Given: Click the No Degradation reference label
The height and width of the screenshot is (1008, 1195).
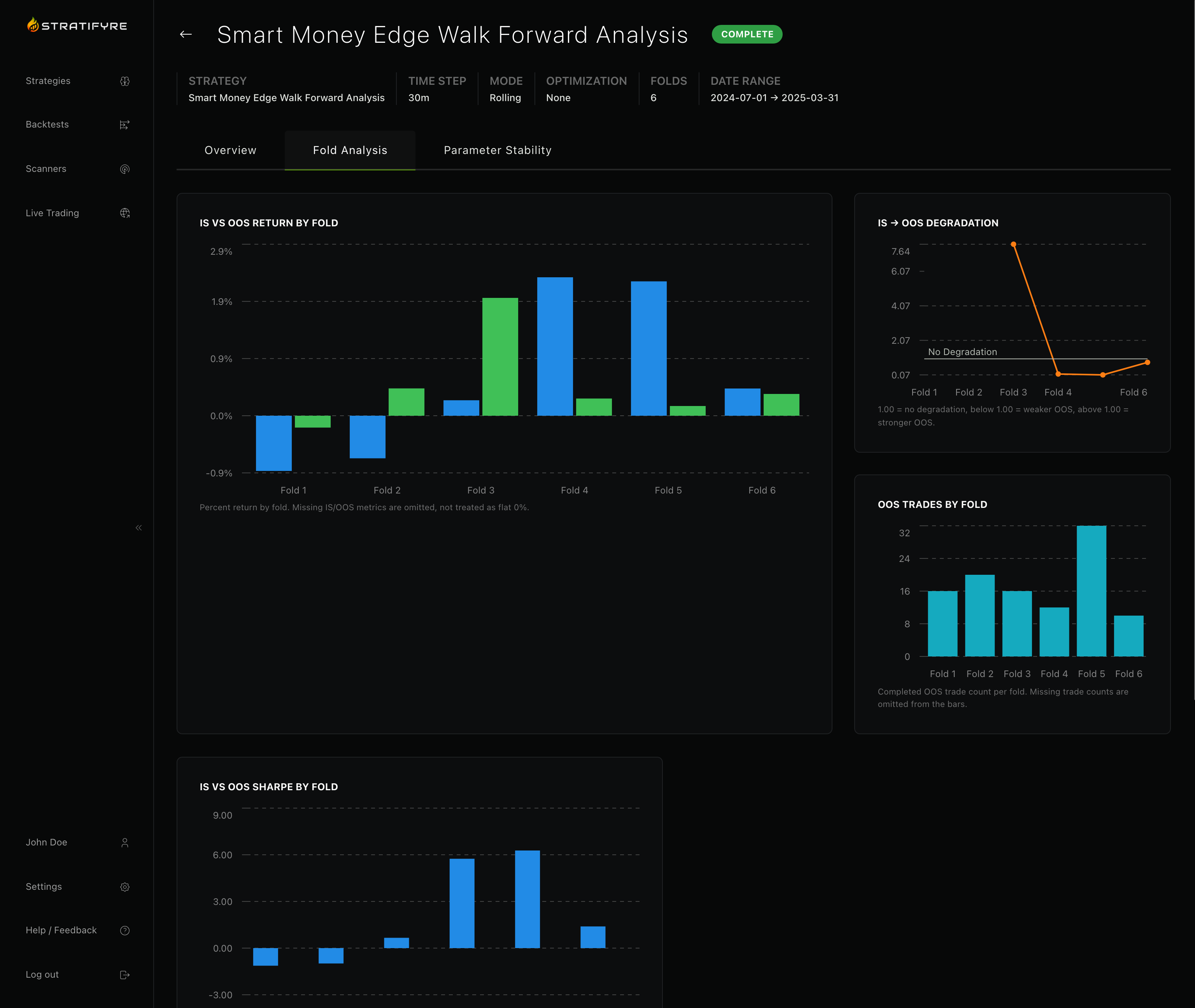Looking at the screenshot, I should [x=962, y=352].
